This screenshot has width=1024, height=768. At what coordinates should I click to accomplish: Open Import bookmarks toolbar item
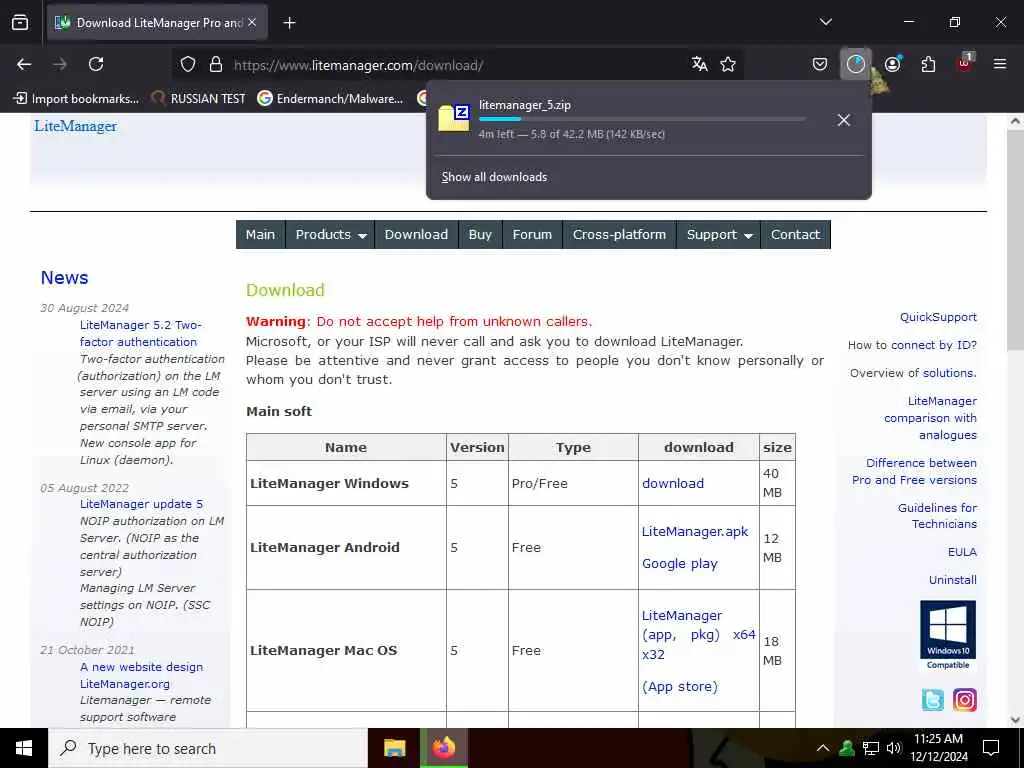(x=76, y=99)
